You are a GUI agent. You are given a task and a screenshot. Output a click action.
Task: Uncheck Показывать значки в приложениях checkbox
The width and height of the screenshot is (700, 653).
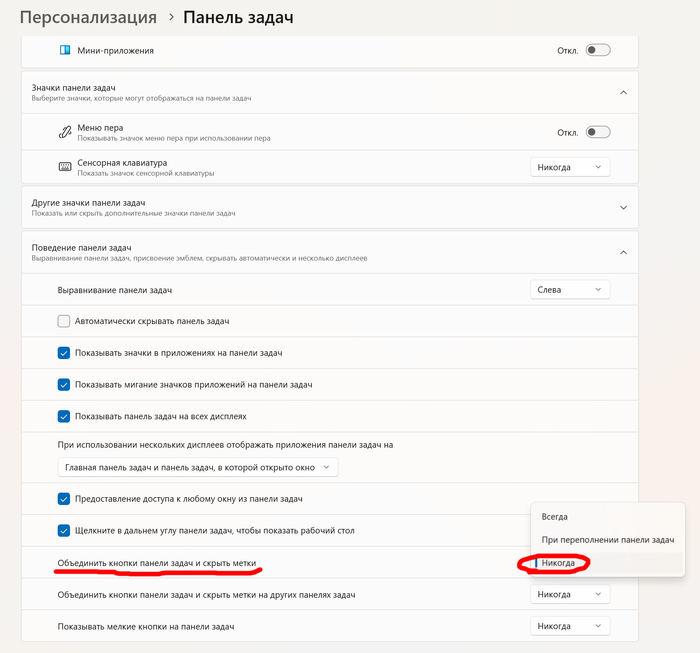(64, 353)
